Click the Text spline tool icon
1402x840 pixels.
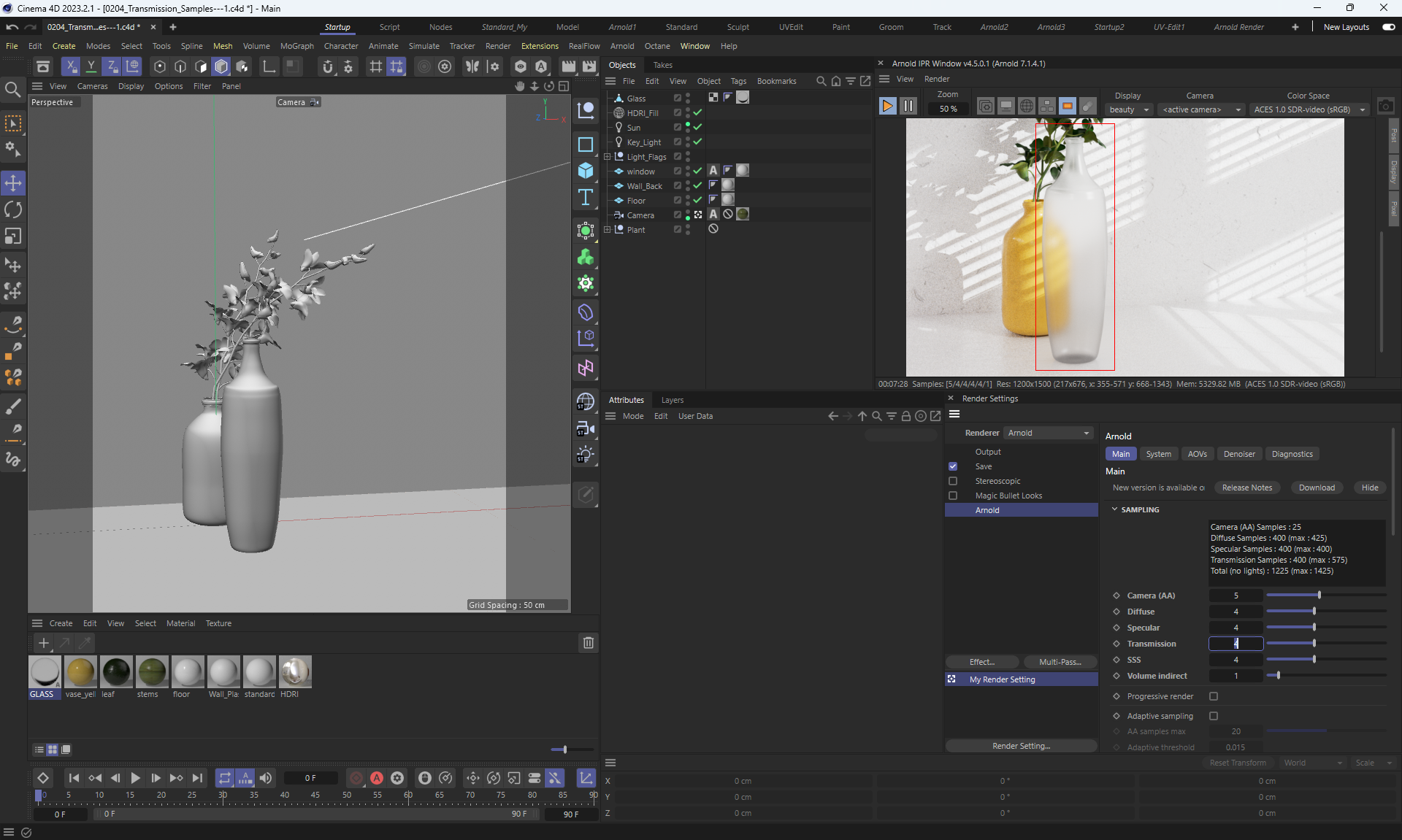(x=586, y=198)
